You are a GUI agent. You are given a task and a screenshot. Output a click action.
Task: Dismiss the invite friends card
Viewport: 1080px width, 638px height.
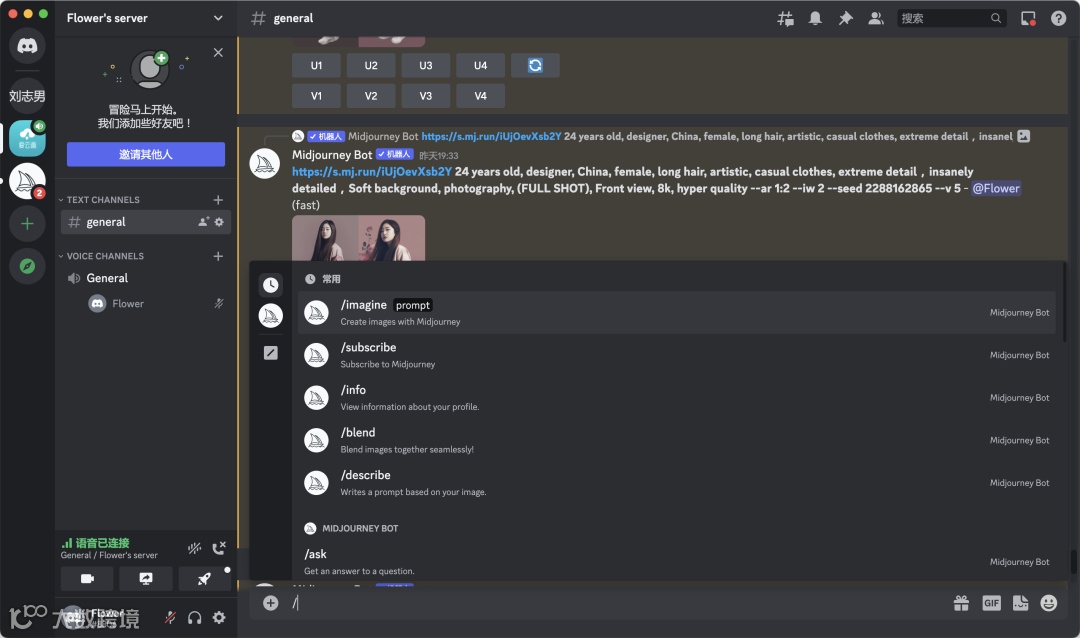click(218, 52)
